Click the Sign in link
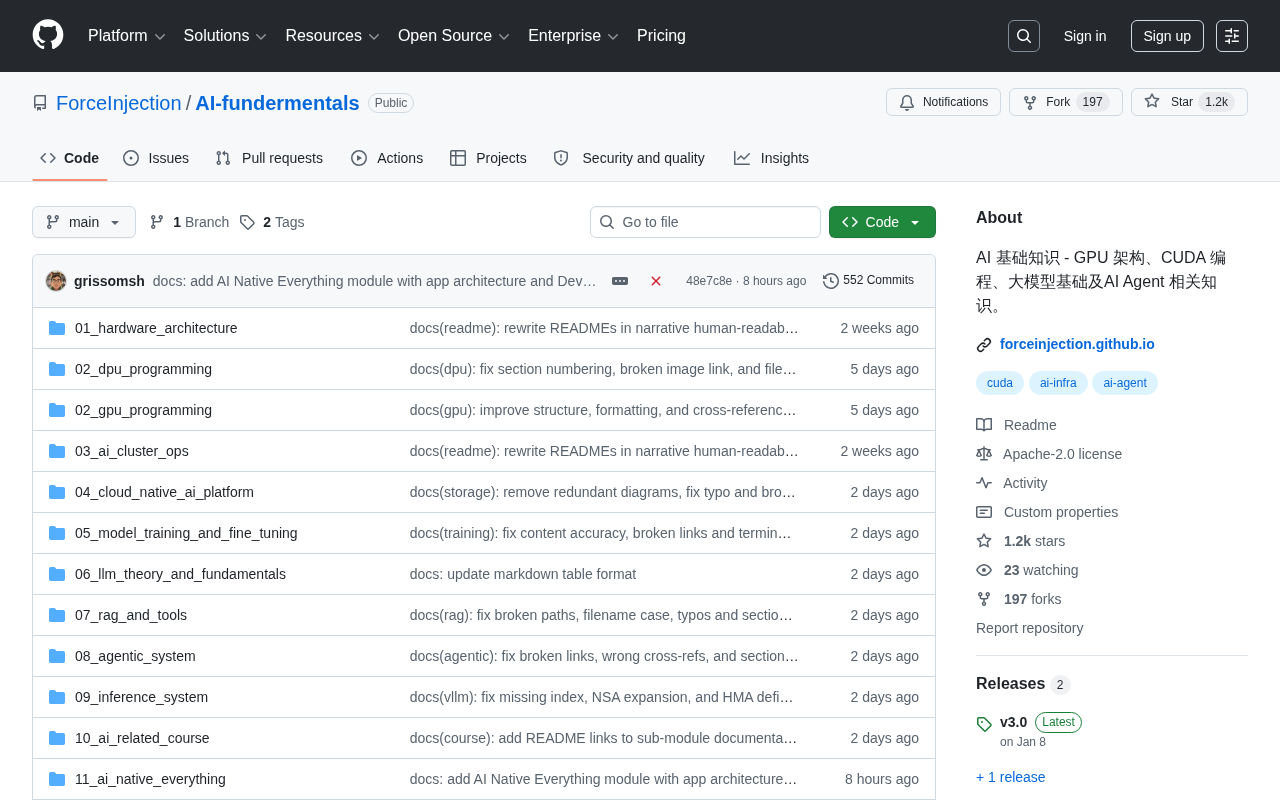1280x800 pixels. 1085,36
